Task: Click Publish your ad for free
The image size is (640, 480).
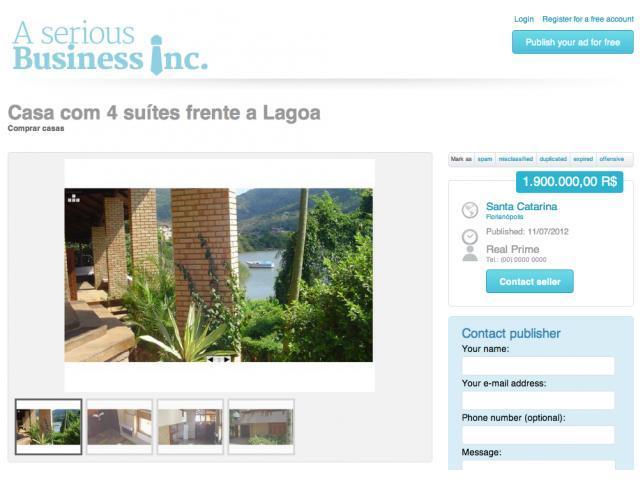Action: coord(573,42)
